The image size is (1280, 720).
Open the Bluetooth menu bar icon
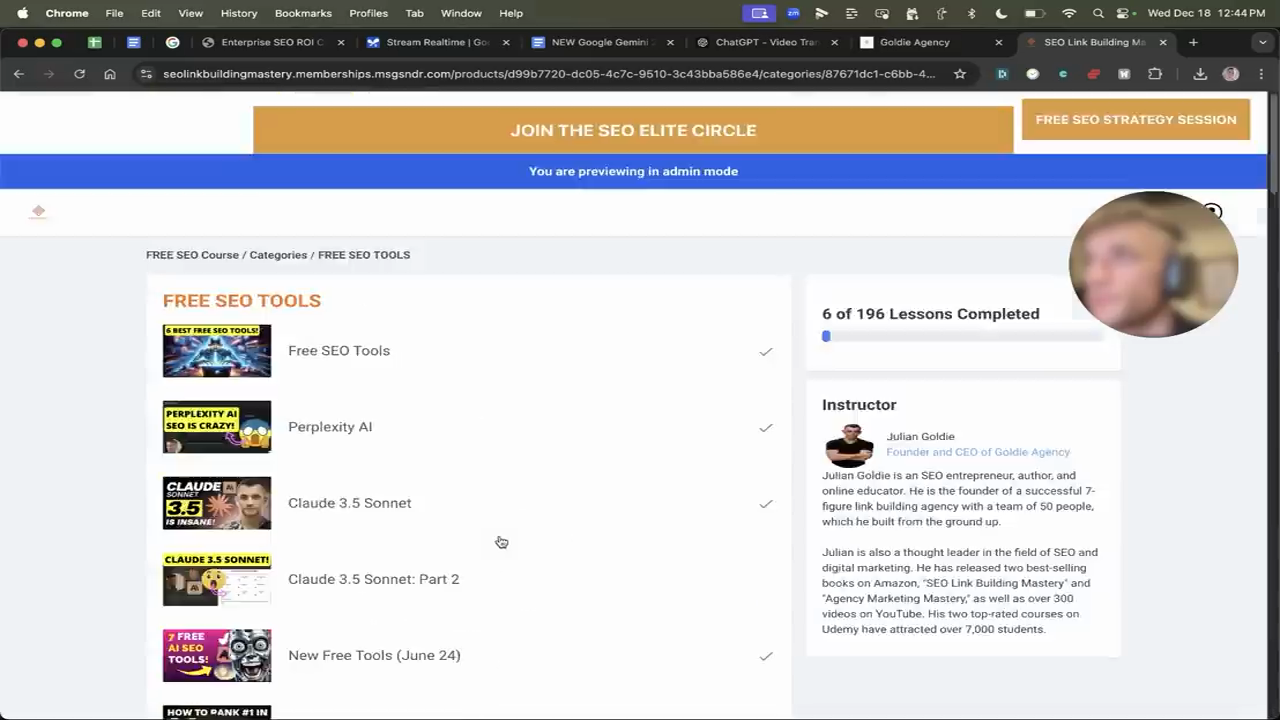click(x=971, y=13)
